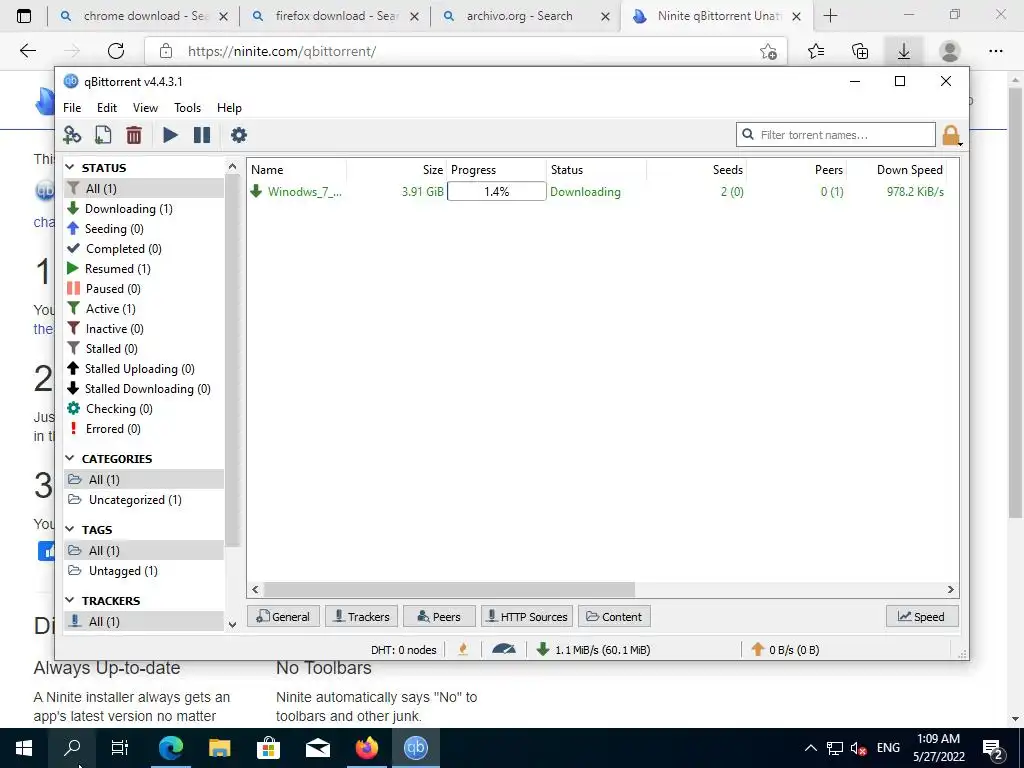Select the Completed (0) status filter
The height and width of the screenshot is (768, 1024).
[x=123, y=249]
